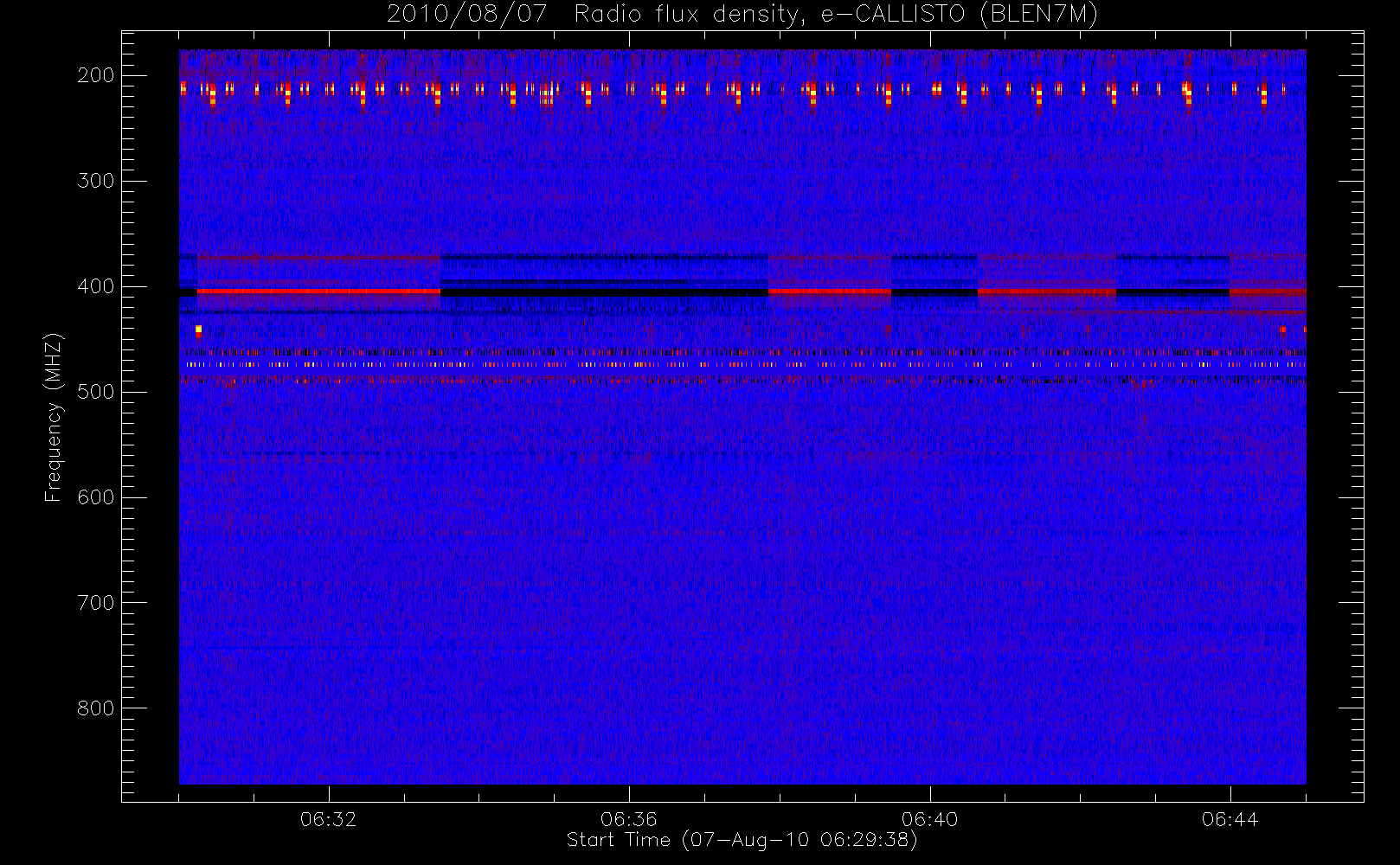Click the 800 frequency tick label

coord(96,708)
